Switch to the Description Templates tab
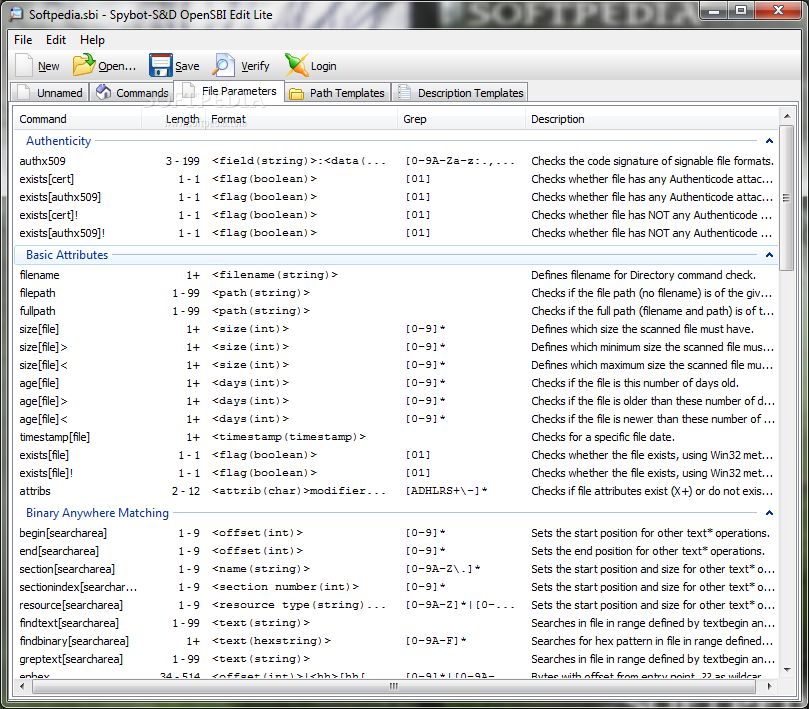The height and width of the screenshot is (709, 809). (x=460, y=93)
